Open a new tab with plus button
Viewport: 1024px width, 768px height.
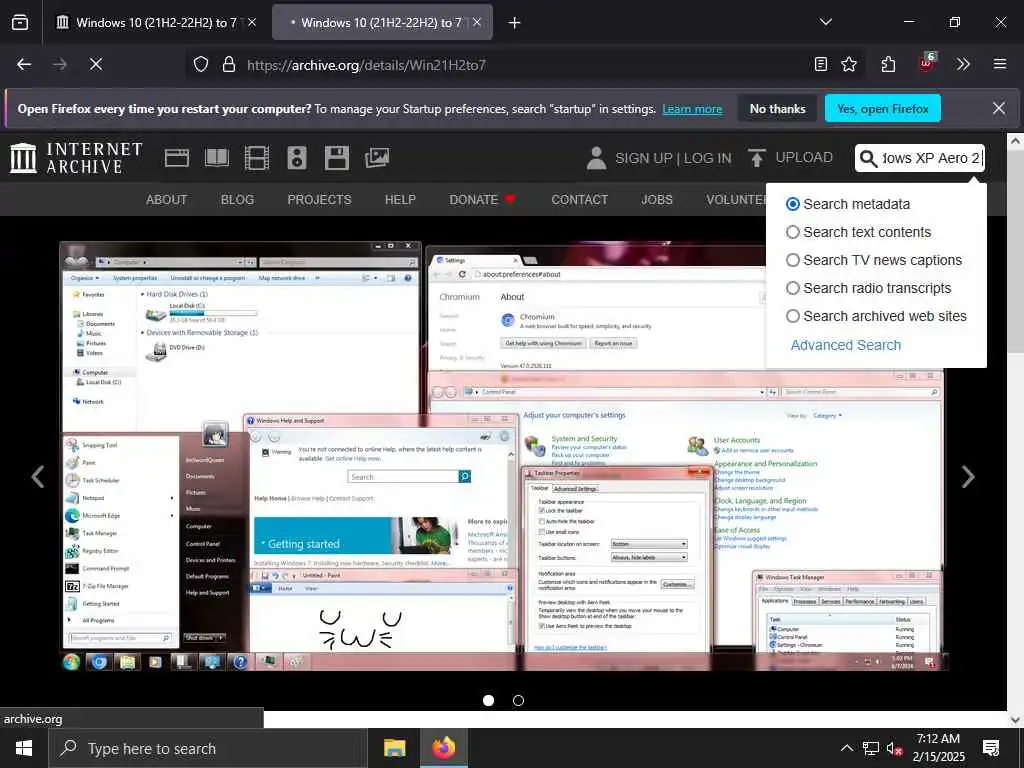coord(515,23)
